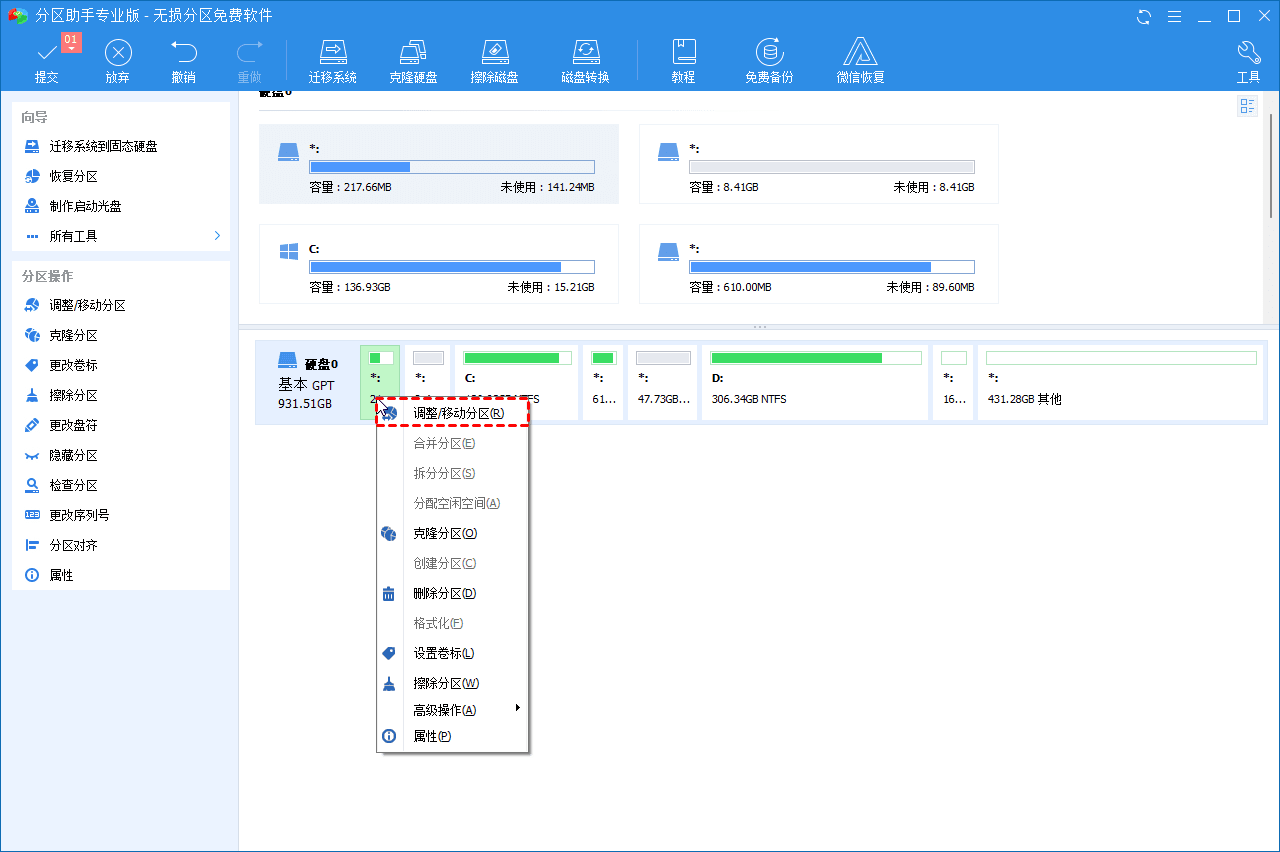The height and width of the screenshot is (852, 1280).
Task: Open the title bar hamburger menu
Action: pyautogui.click(x=1175, y=16)
